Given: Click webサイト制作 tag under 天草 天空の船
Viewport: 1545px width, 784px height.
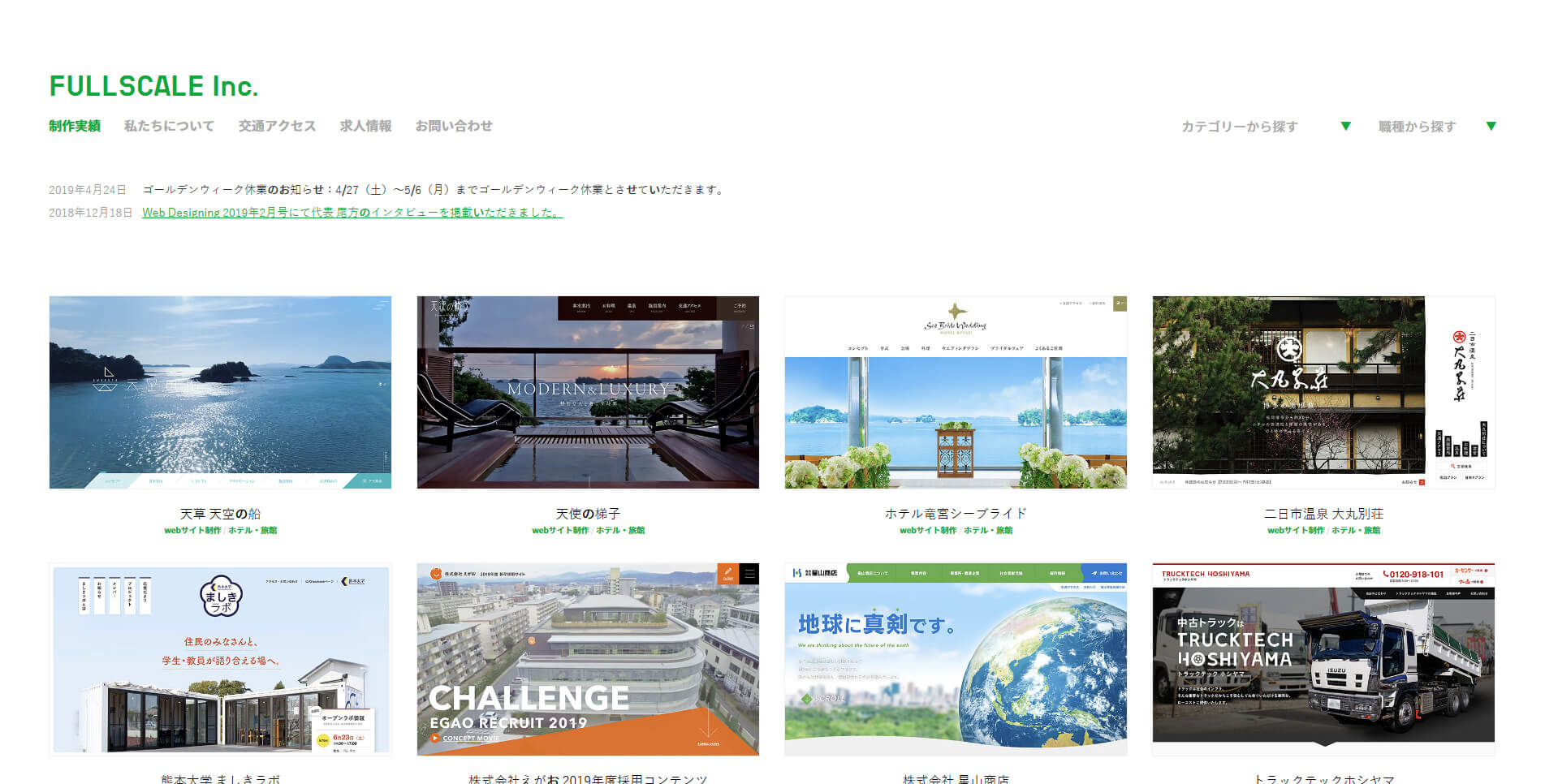Looking at the screenshot, I should pyautogui.click(x=192, y=531).
